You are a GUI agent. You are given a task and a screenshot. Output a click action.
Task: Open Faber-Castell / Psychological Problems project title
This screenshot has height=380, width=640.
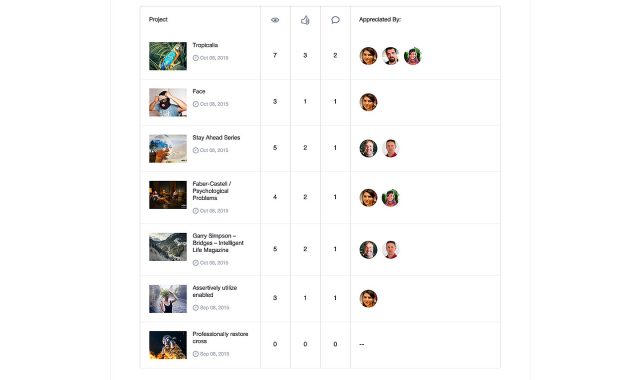(212, 191)
